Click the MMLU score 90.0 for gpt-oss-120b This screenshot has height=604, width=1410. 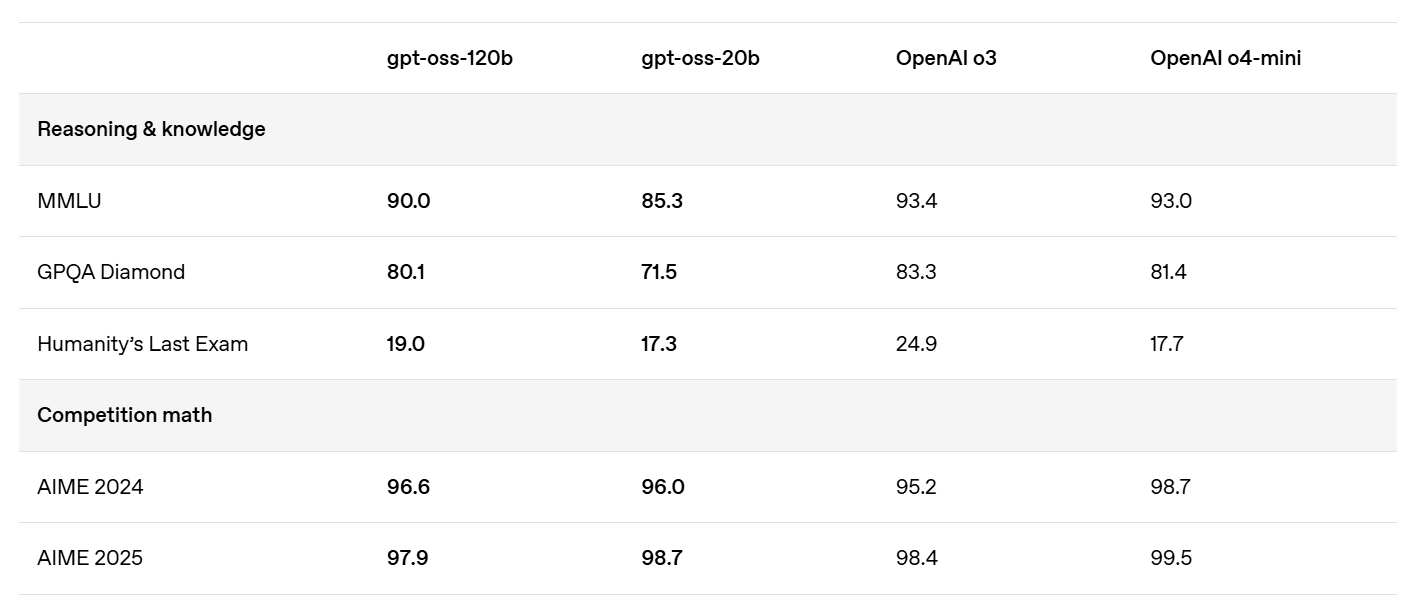point(408,201)
